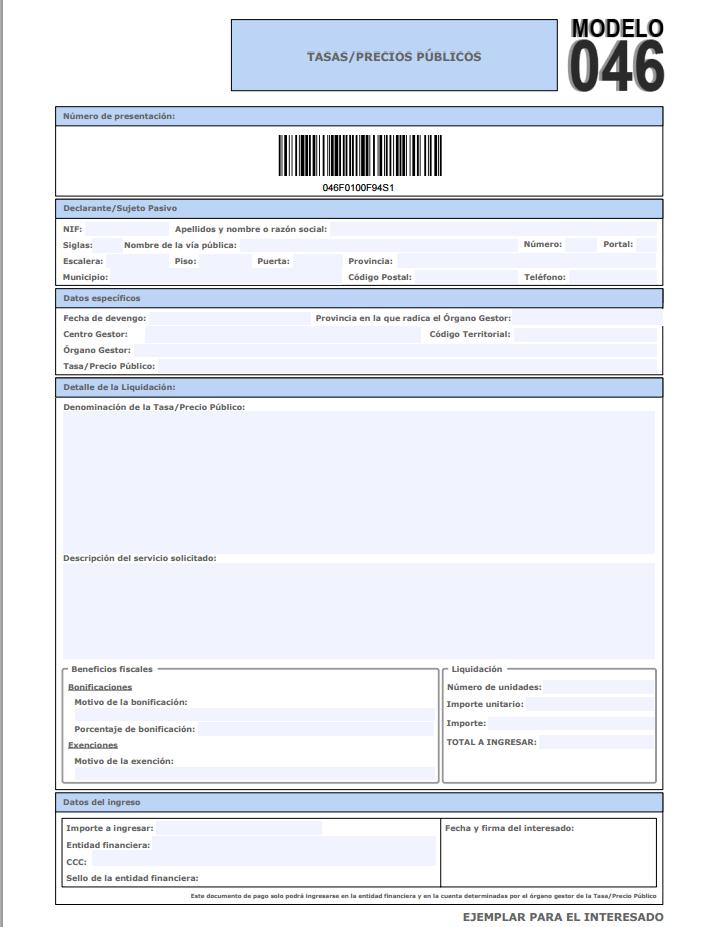Viewport: 714px width, 927px height.
Task: Click the Entidad financiera input field
Action: point(294,845)
